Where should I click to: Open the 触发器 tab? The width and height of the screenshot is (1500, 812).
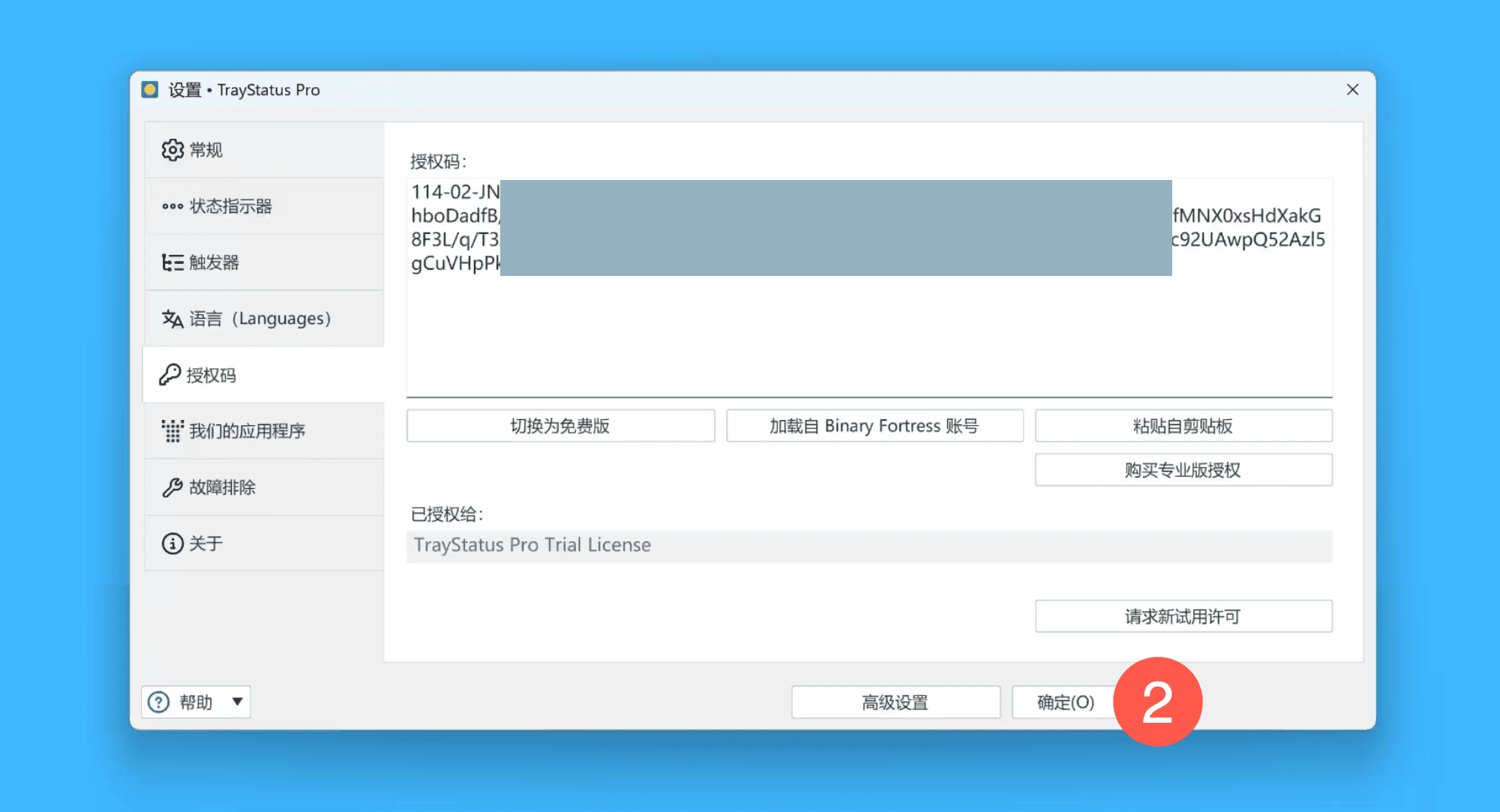click(x=264, y=262)
